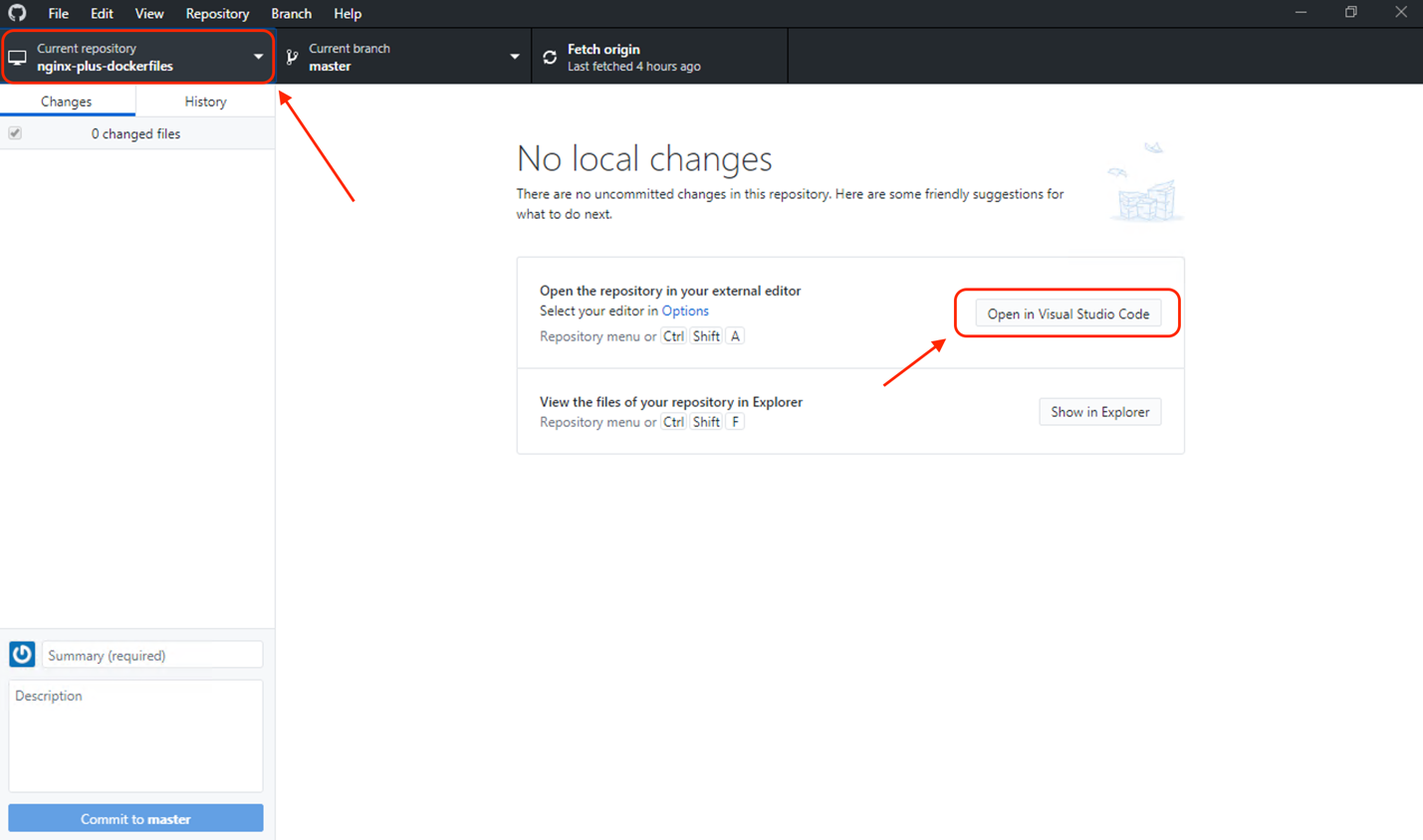Open the Edit menu
Image resolution: width=1423 pixels, height=840 pixels.
pyautogui.click(x=102, y=14)
